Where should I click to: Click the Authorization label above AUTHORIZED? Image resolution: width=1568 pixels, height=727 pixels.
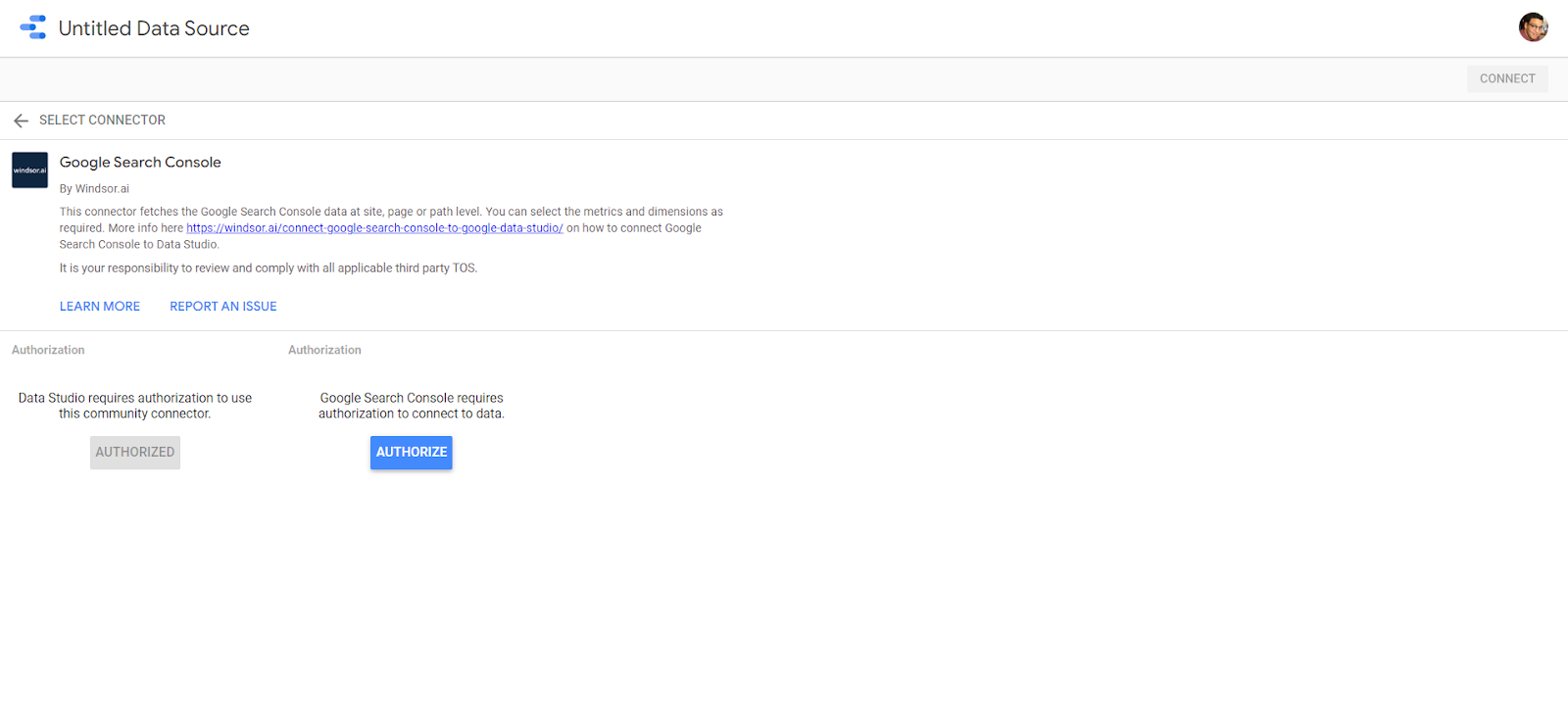click(x=48, y=350)
